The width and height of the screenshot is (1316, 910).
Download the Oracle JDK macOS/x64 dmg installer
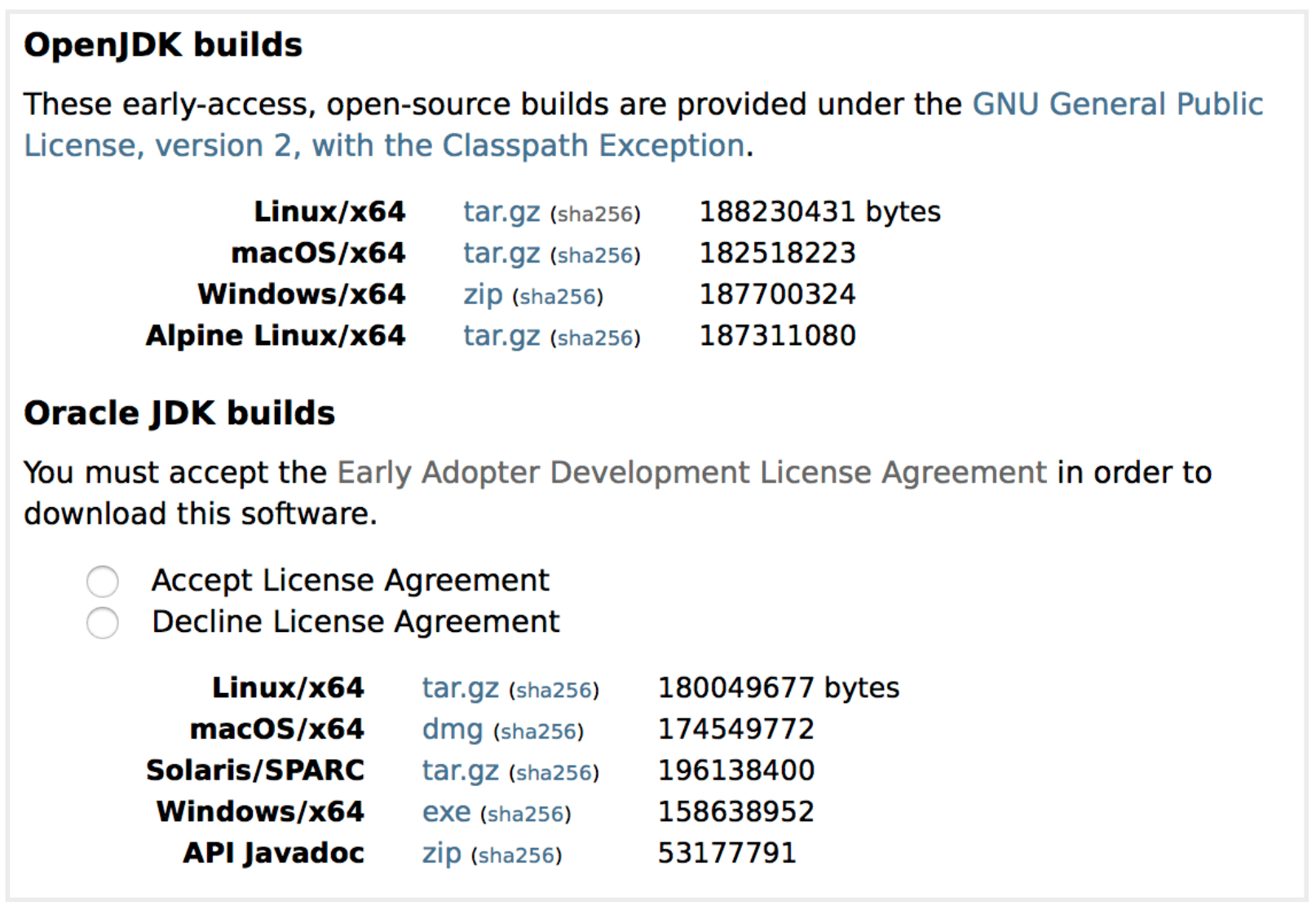451,729
